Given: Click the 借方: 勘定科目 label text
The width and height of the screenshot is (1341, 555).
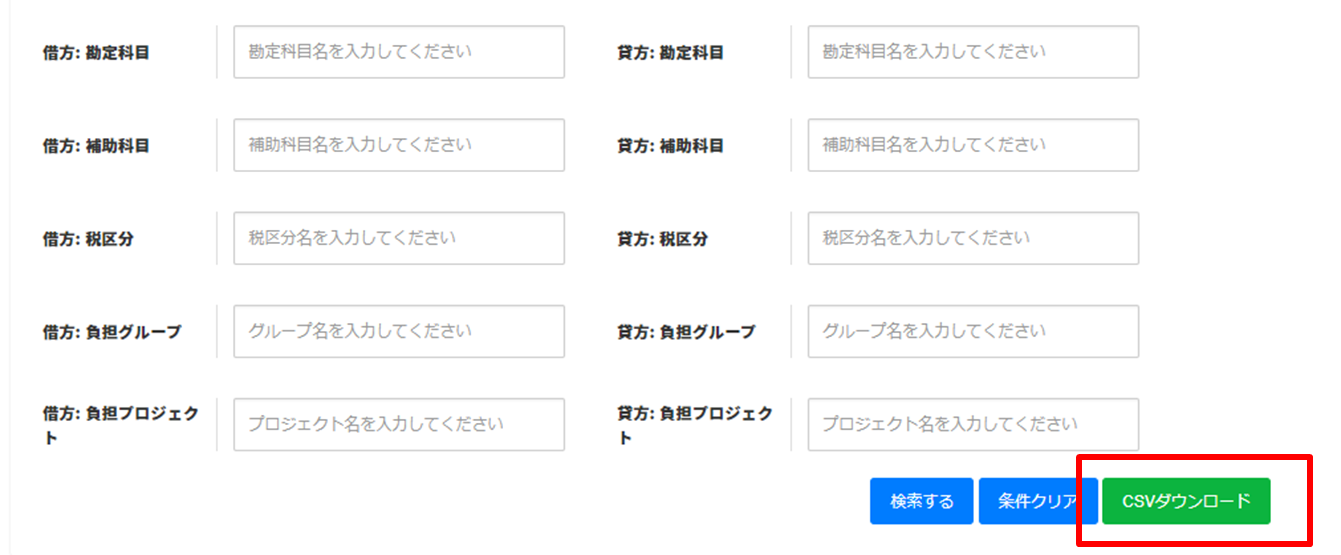Looking at the screenshot, I should pyautogui.click(x=96, y=53).
